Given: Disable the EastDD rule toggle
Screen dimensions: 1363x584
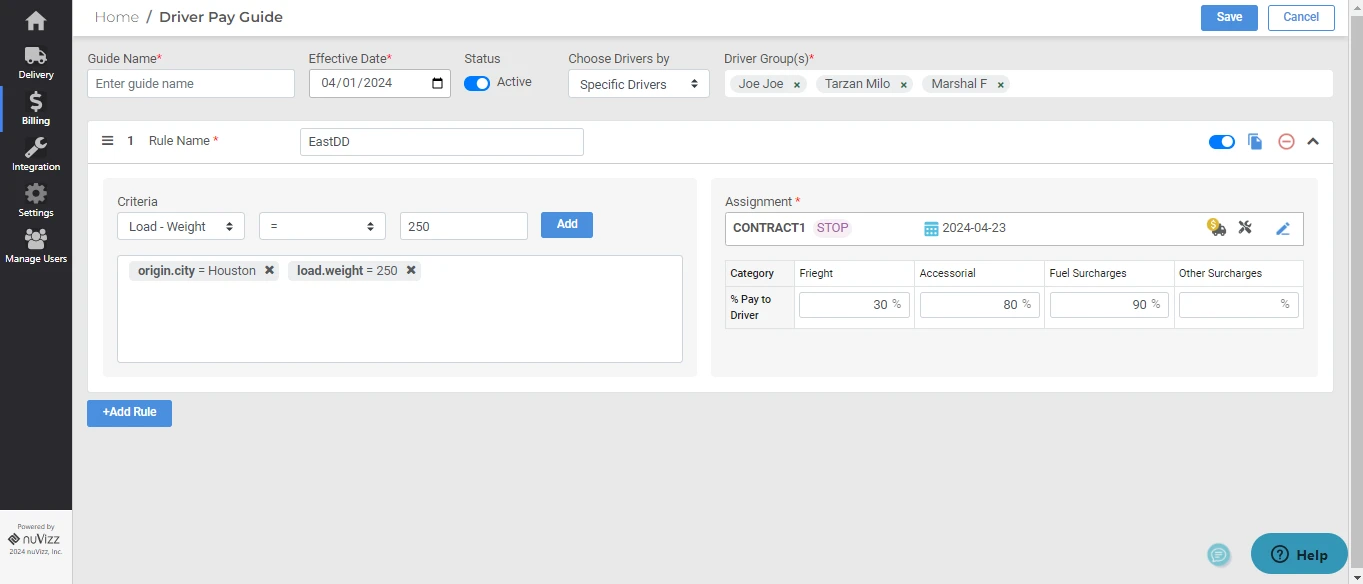Looking at the screenshot, I should (1221, 142).
